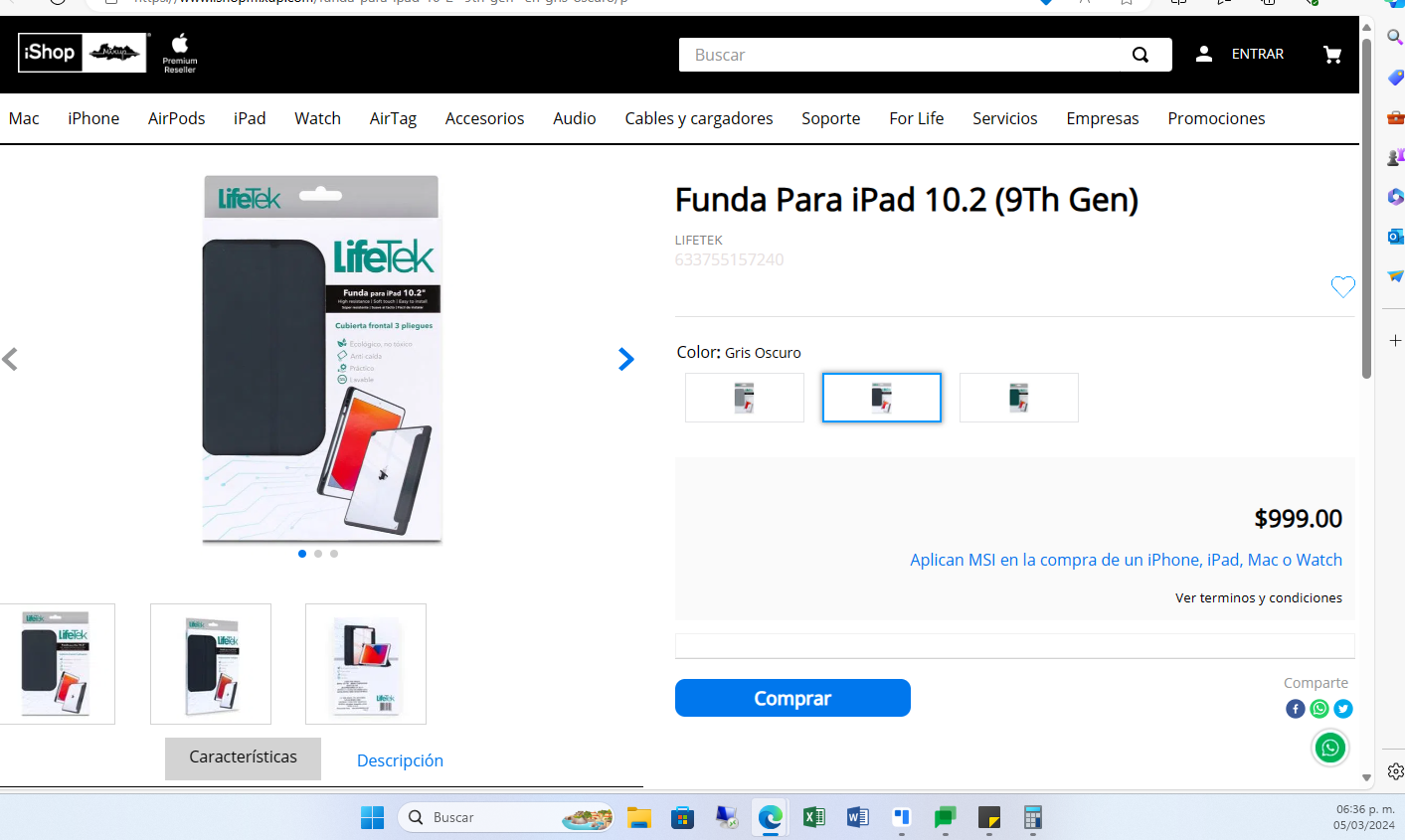Screen dimensions: 1405x840
Task: Open the iPhone menu
Action: (x=93, y=118)
